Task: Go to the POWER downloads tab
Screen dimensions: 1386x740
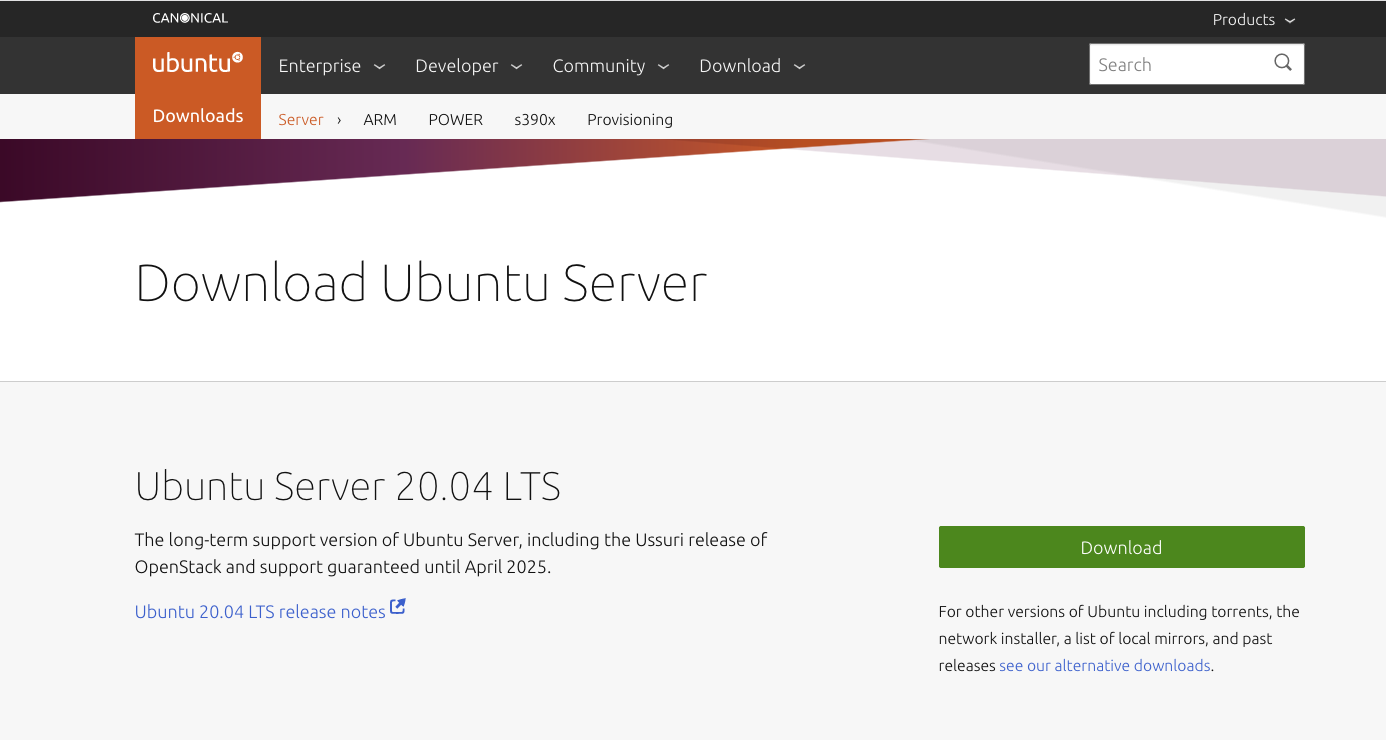Action: [x=456, y=120]
